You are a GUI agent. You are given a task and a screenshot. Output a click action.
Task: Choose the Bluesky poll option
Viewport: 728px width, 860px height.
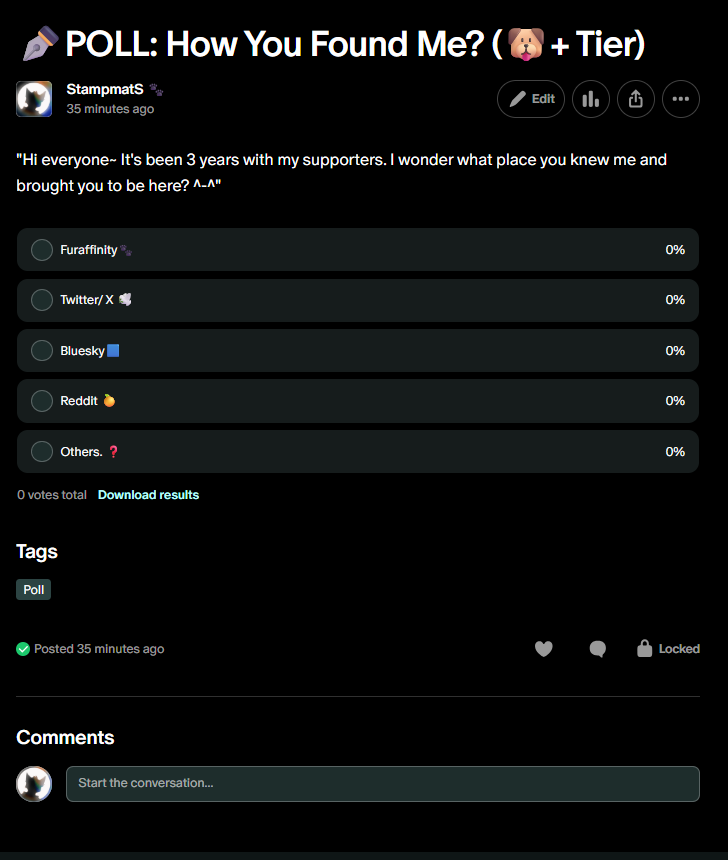[x=42, y=351]
